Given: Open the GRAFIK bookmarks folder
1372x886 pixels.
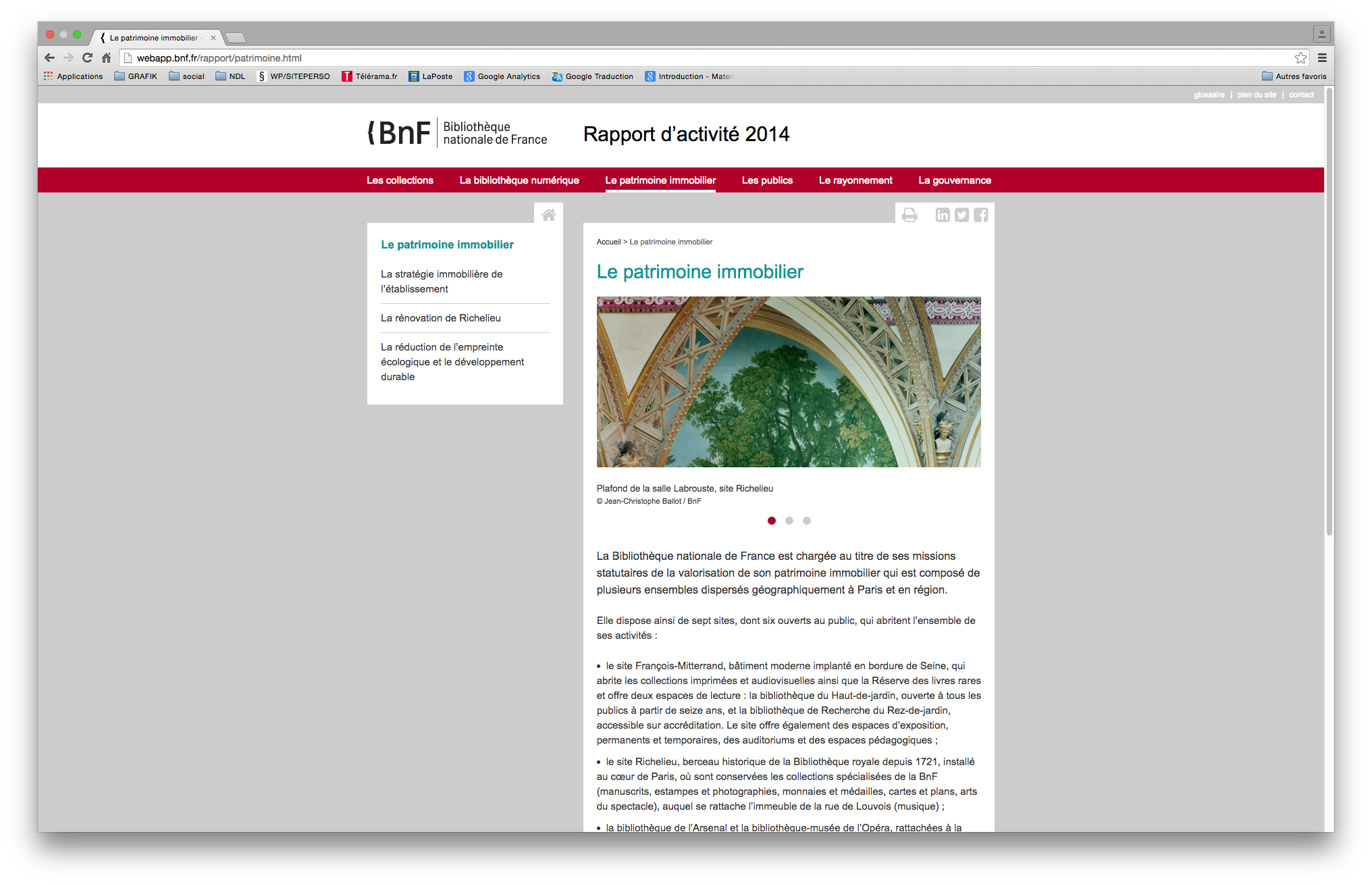Looking at the screenshot, I should pyautogui.click(x=136, y=76).
